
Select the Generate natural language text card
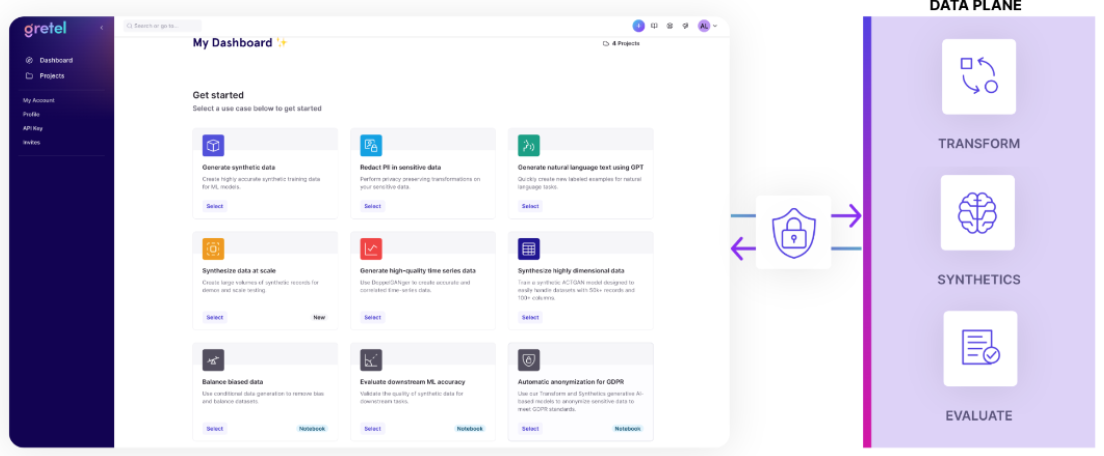pos(530,206)
